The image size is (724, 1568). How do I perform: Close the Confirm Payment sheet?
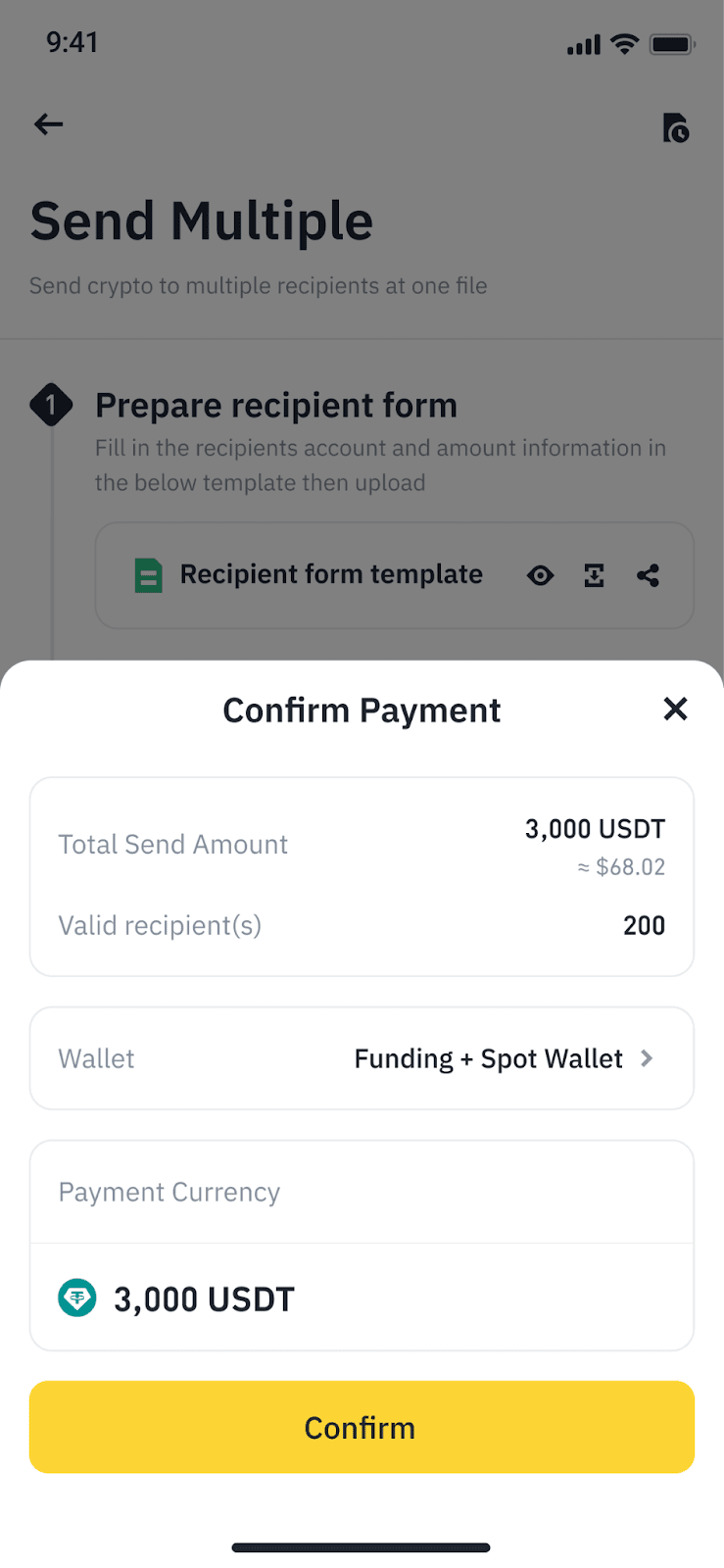tap(675, 709)
